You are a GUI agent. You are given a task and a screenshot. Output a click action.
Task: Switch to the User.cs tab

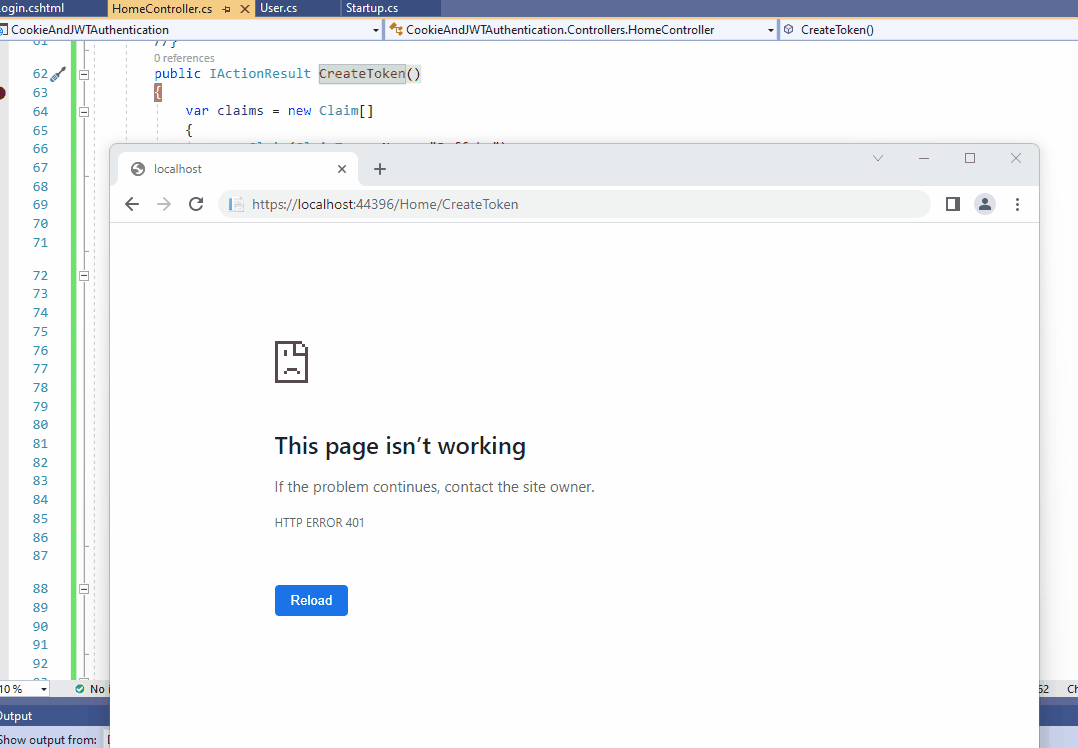coord(278,8)
